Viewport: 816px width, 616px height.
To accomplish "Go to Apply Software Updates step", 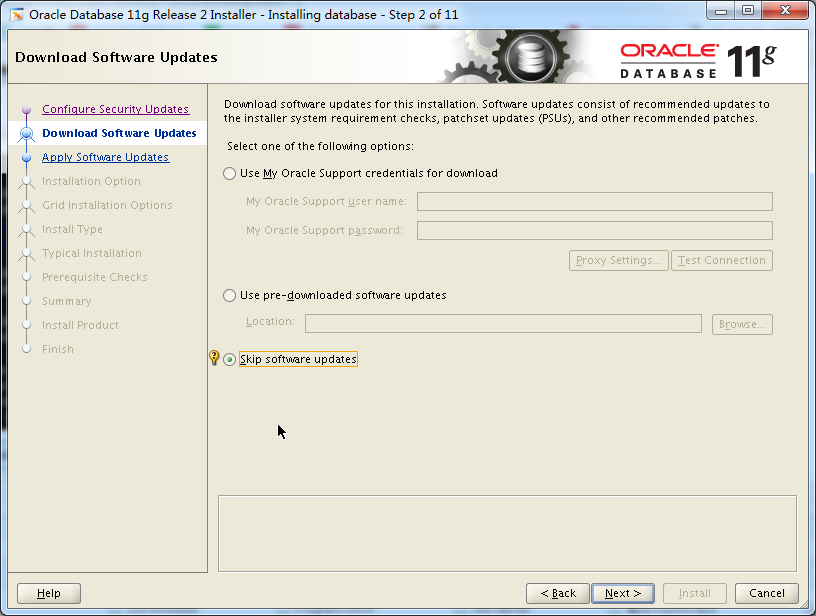I will click(x=106, y=157).
